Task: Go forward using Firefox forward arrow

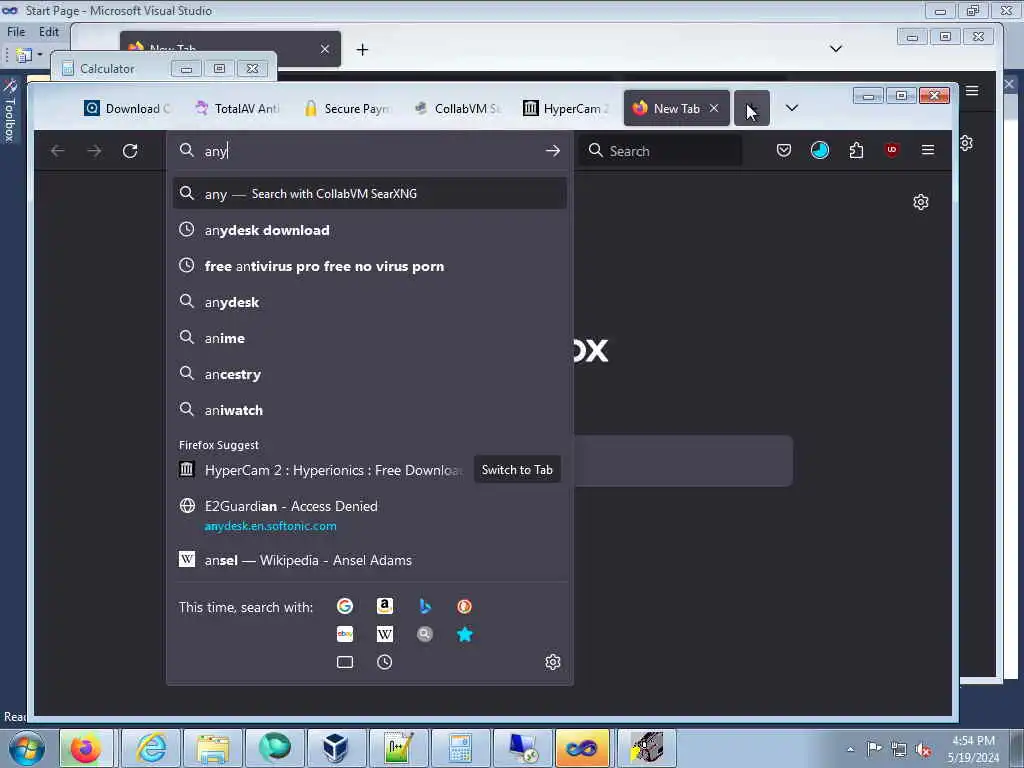Action: (94, 151)
